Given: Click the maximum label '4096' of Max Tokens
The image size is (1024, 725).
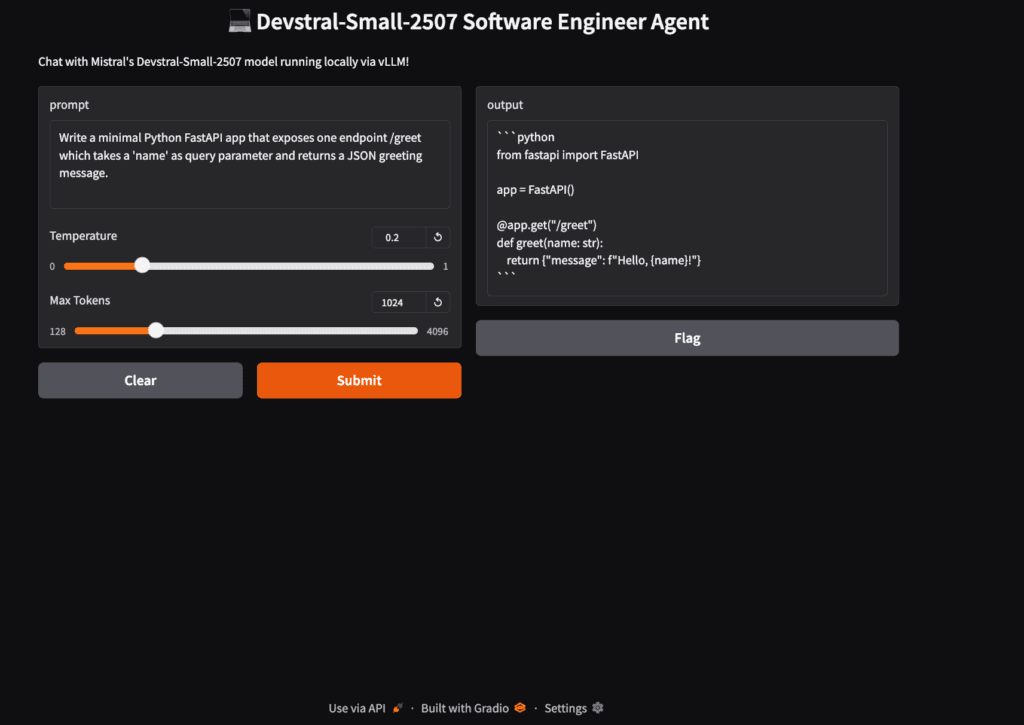Looking at the screenshot, I should pyautogui.click(x=438, y=331).
